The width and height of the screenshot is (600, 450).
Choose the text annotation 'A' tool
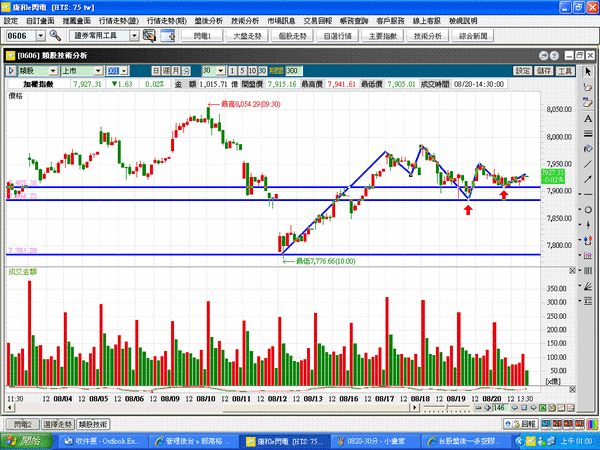[x=588, y=119]
